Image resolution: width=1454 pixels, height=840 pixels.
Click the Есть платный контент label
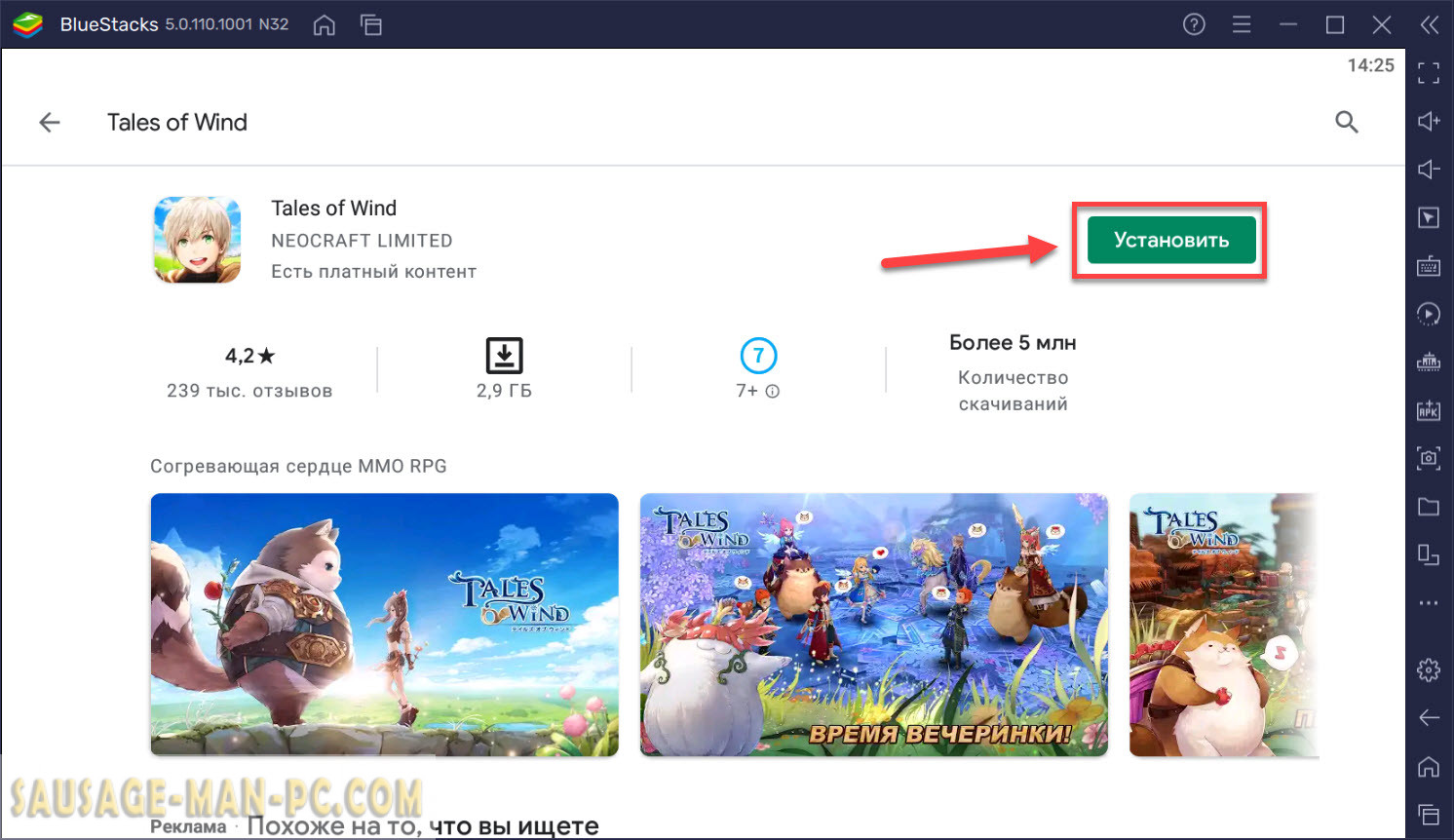pos(373,272)
